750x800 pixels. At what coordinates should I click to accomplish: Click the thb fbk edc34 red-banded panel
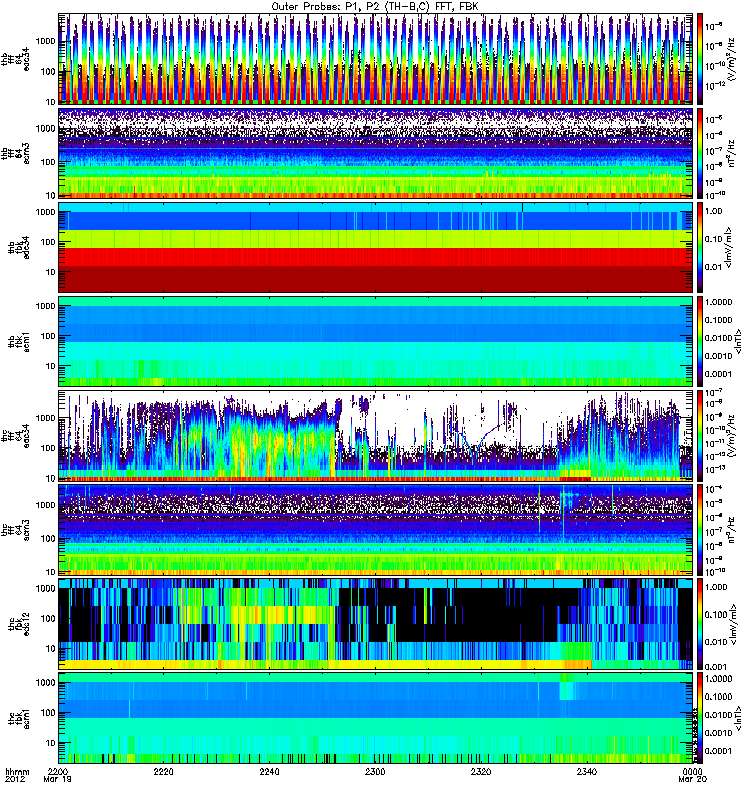pos(376,246)
